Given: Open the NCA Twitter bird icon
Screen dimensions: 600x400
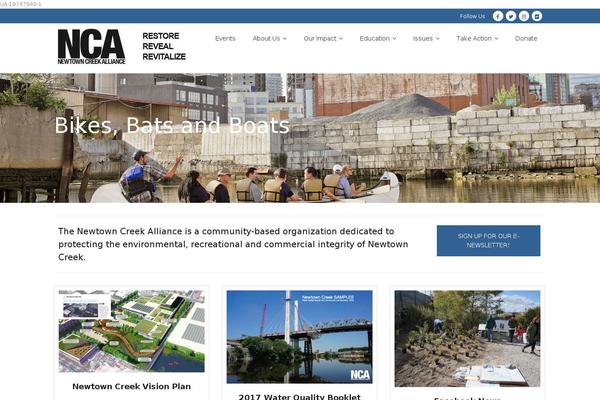Looking at the screenshot, I should pos(511,16).
